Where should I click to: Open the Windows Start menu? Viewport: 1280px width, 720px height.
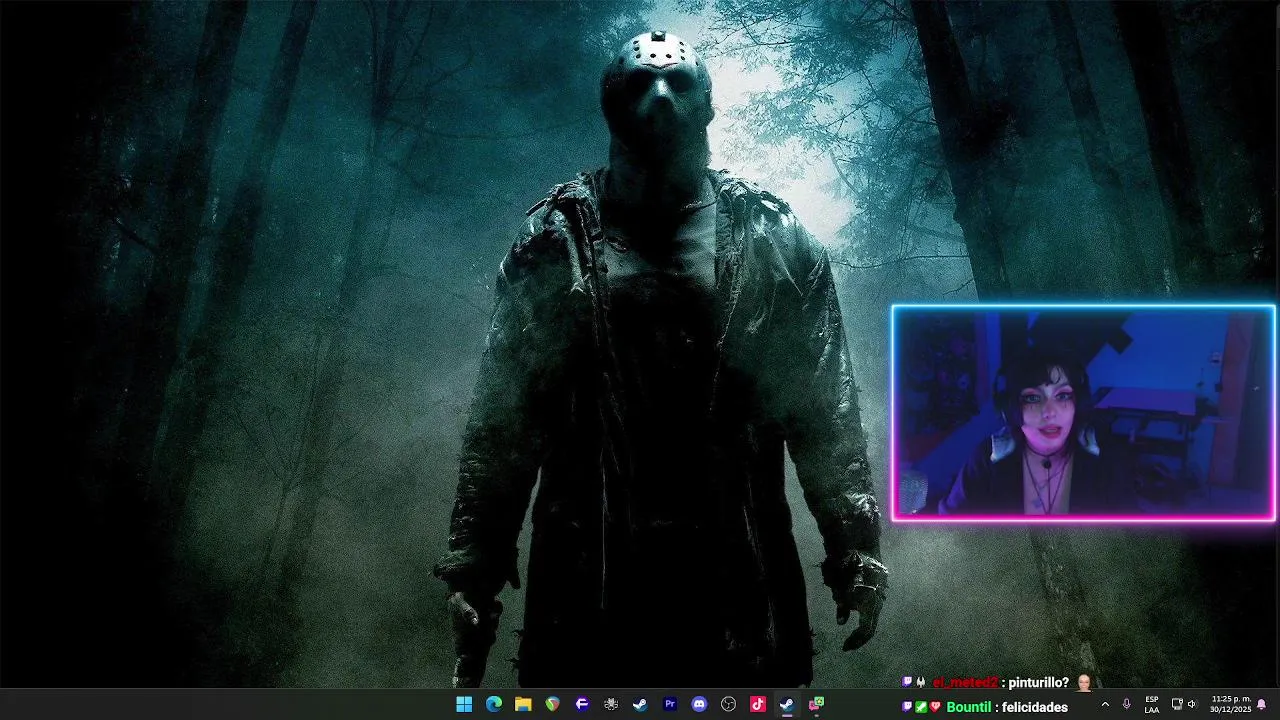click(464, 704)
